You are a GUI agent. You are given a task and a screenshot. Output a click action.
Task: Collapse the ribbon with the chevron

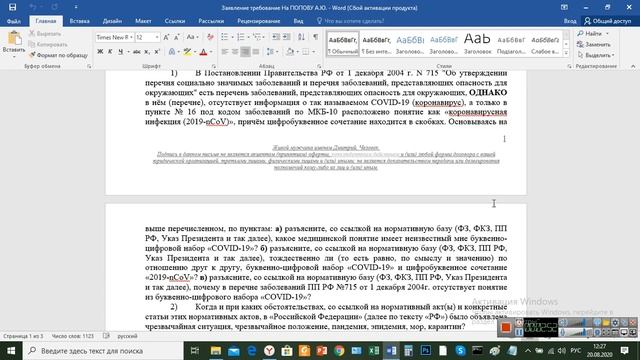[633, 66]
